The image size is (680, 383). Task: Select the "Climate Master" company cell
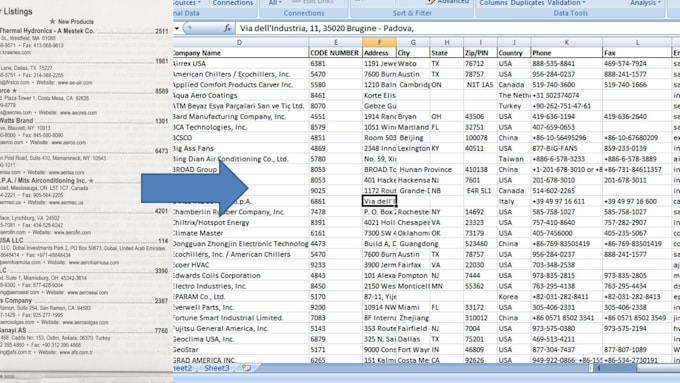coord(241,233)
